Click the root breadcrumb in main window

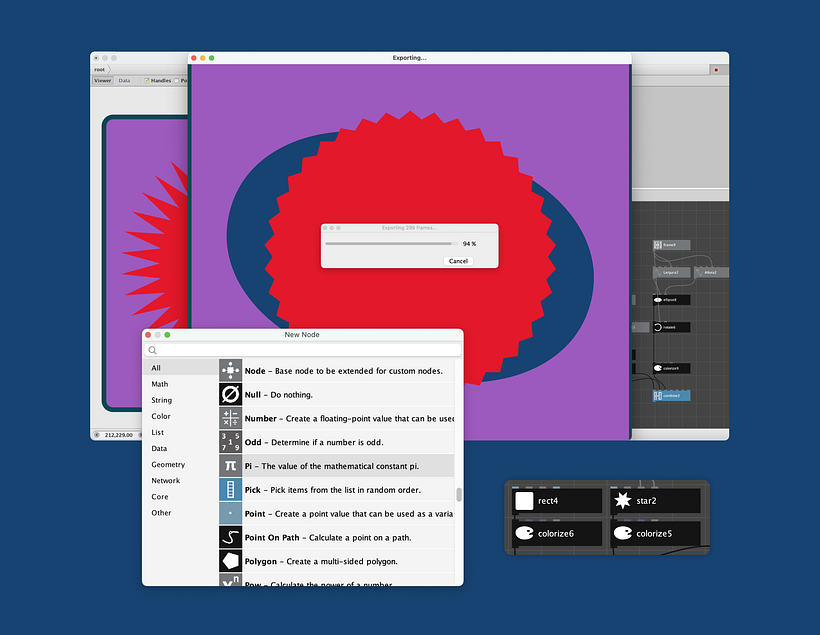pyautogui.click(x=99, y=70)
